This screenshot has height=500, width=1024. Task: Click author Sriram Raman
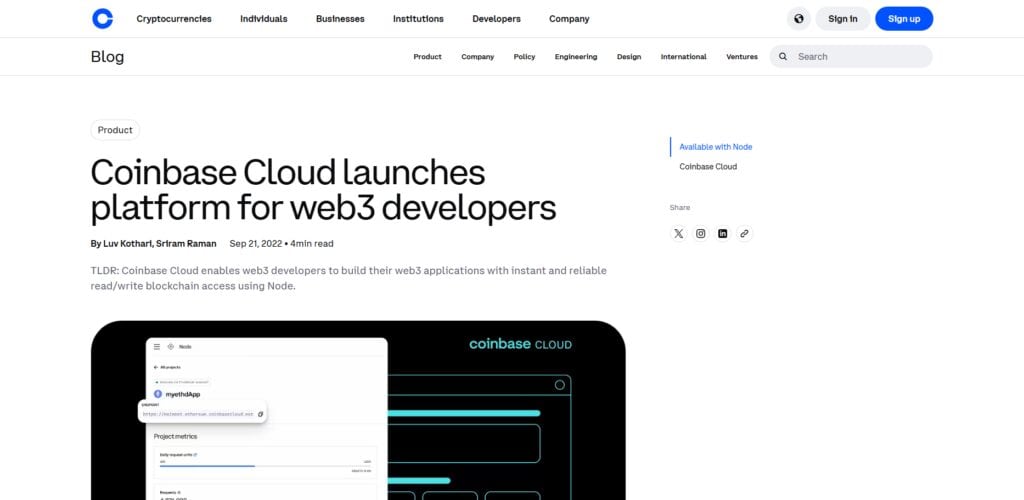pos(186,243)
